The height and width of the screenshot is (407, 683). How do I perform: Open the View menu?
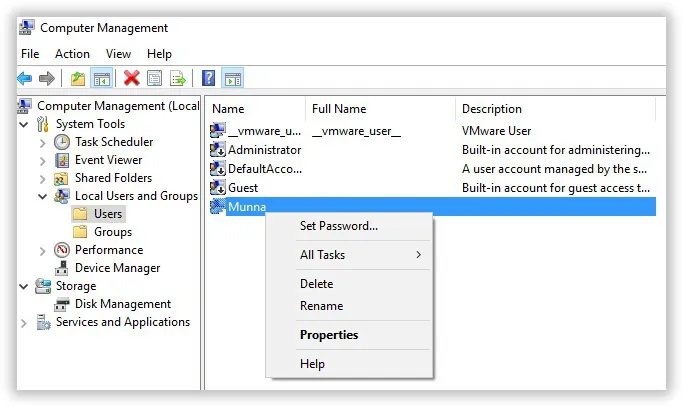click(x=118, y=54)
